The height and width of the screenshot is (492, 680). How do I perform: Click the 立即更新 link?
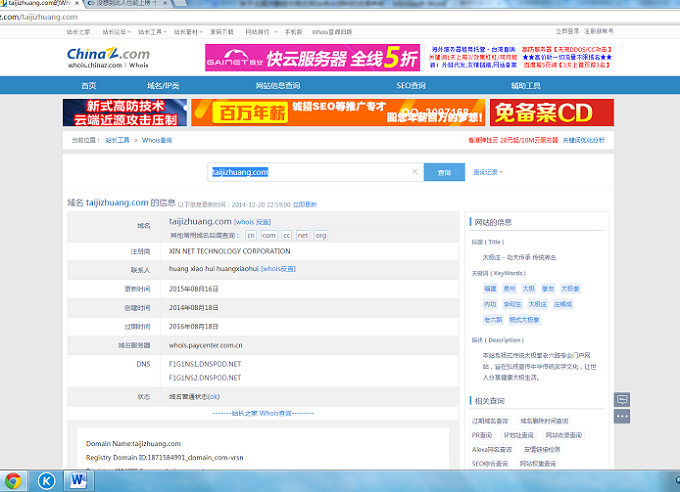305,203
